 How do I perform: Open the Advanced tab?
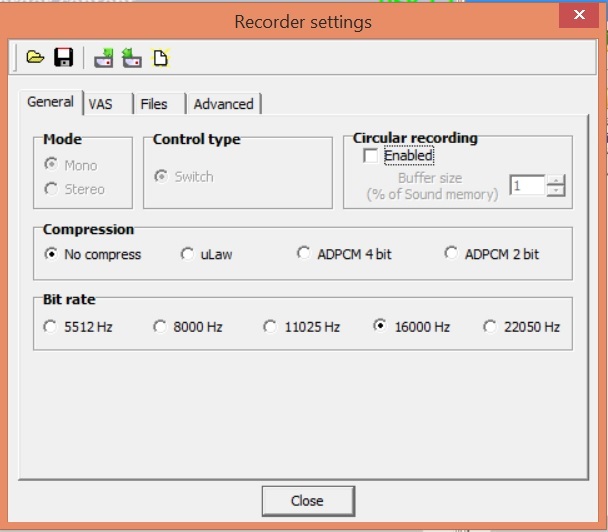pos(224,104)
